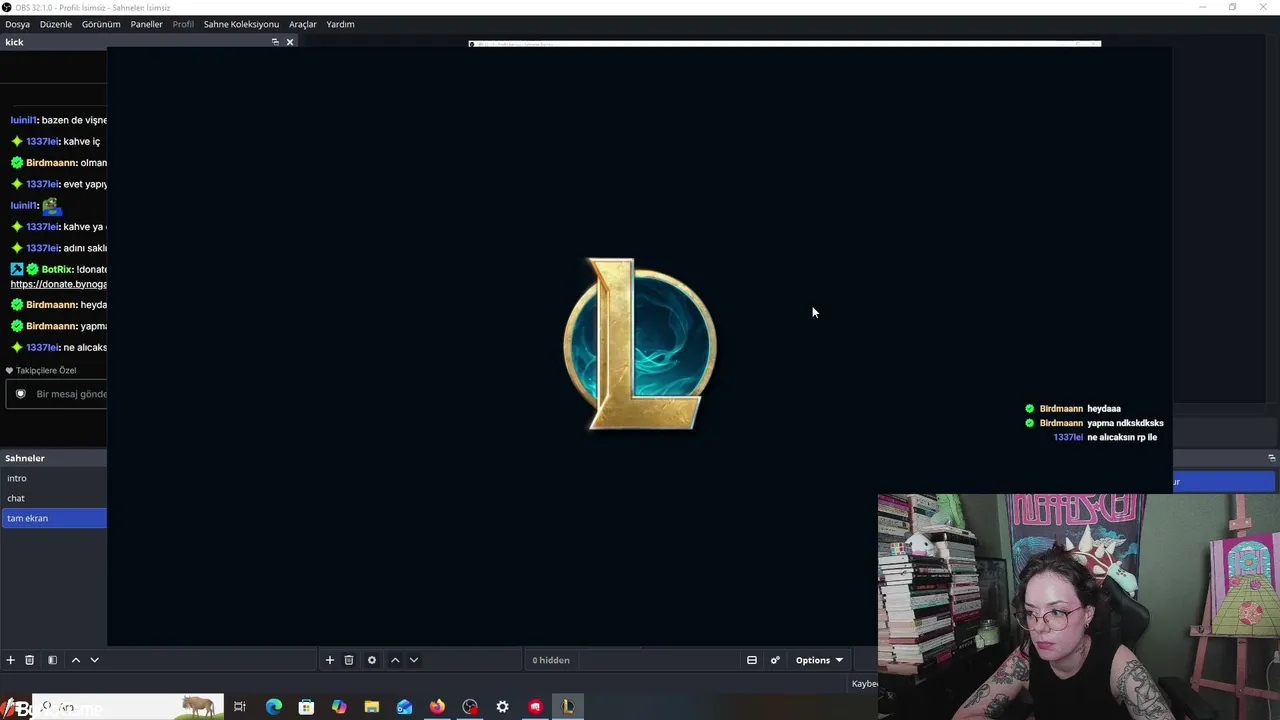This screenshot has height=720, width=1280.
Task: Open the Task View taskbar button
Action: click(x=240, y=707)
